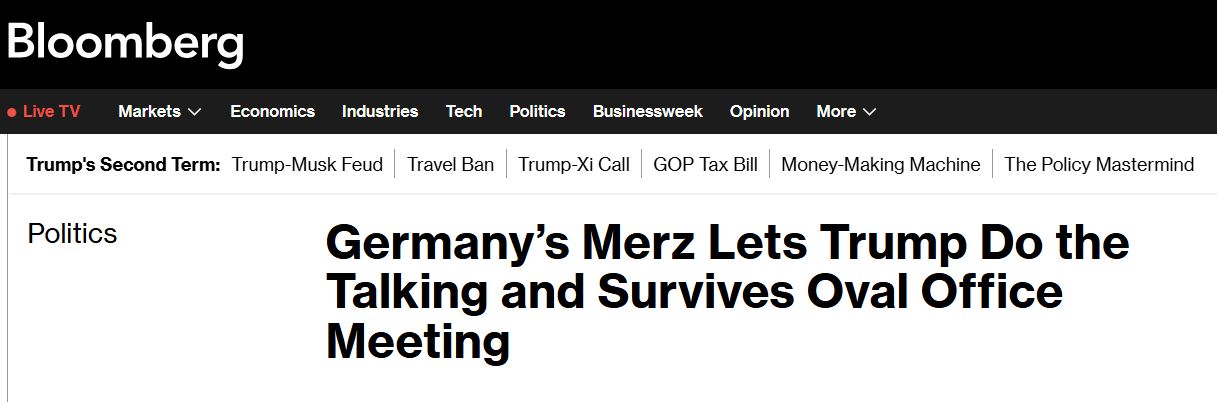
Task: Select Politics in the navigation bar
Action: pos(537,112)
